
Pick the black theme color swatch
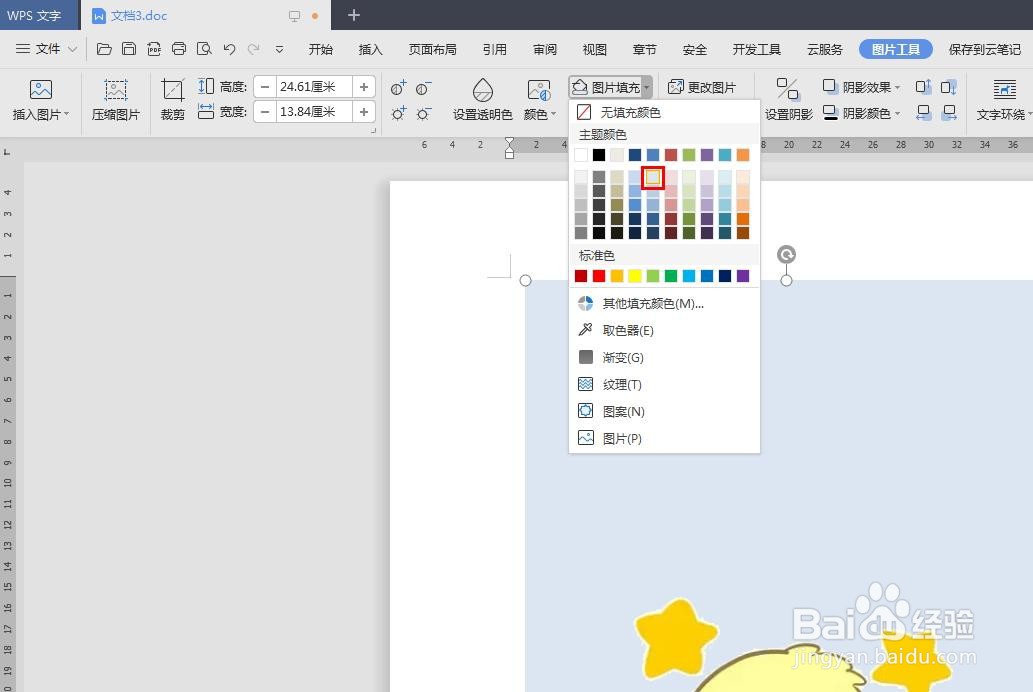(599, 155)
